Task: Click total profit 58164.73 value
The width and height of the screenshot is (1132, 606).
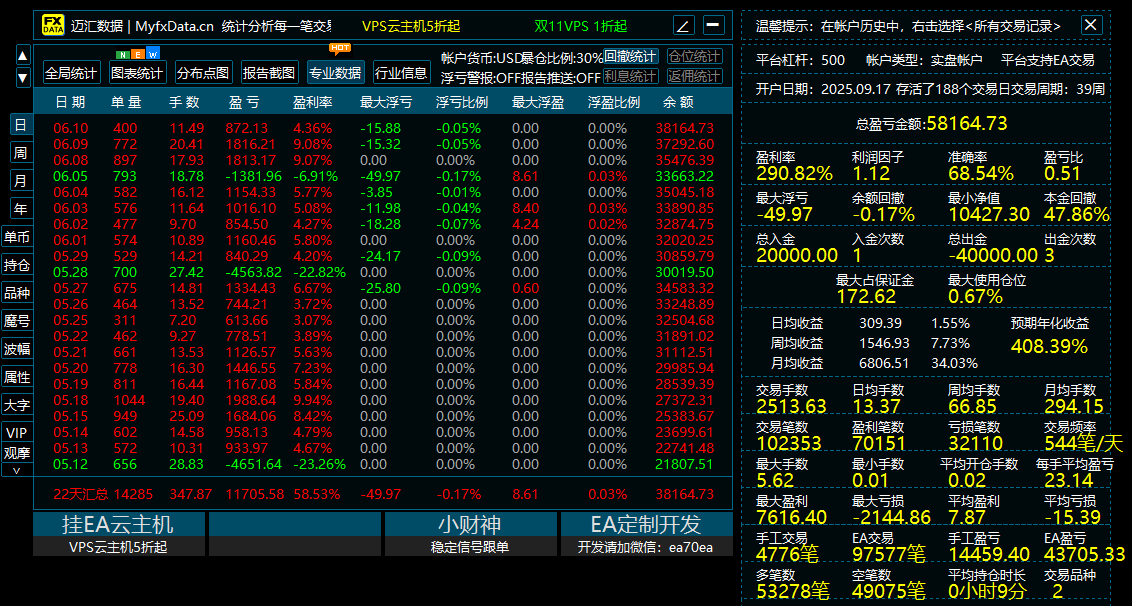Action: coord(967,124)
